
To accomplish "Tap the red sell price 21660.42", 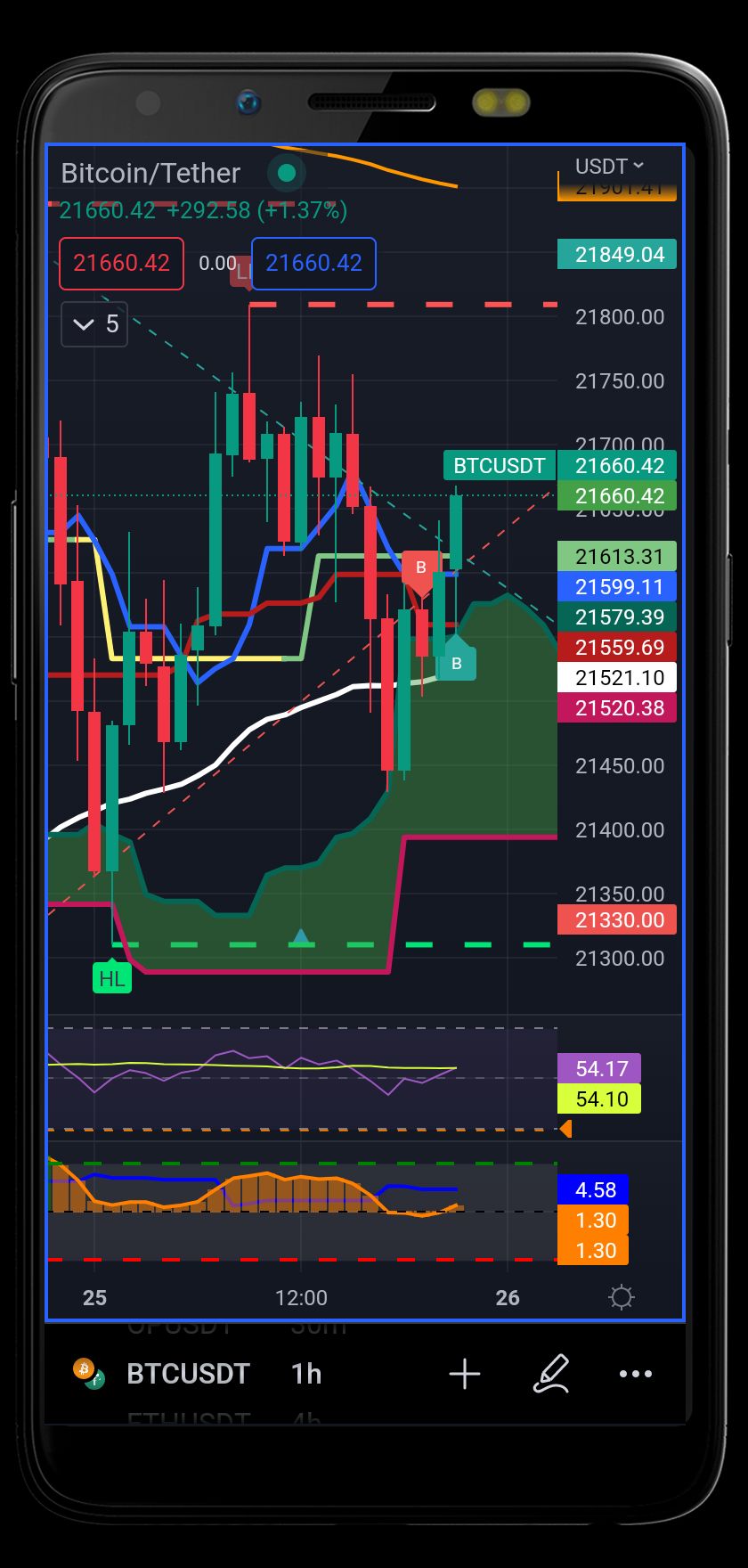I will [121, 264].
